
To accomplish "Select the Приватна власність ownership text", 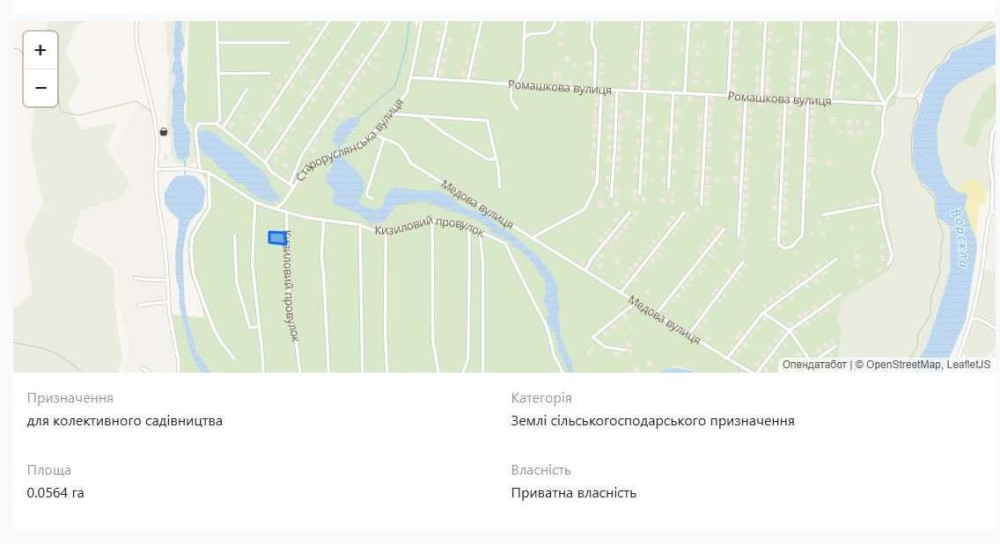I will click(x=573, y=493).
